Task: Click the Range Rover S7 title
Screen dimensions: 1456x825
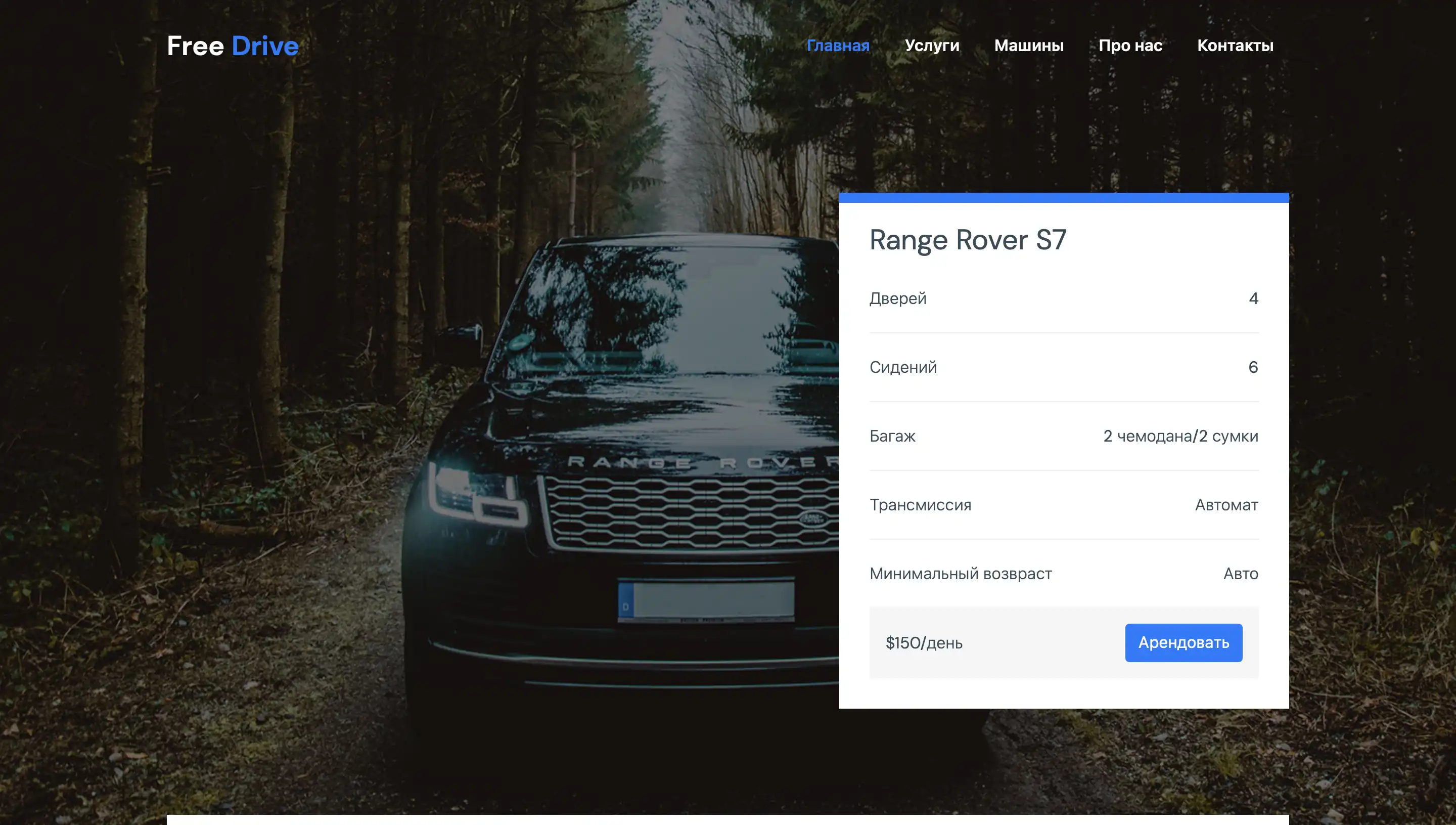Action: point(967,240)
